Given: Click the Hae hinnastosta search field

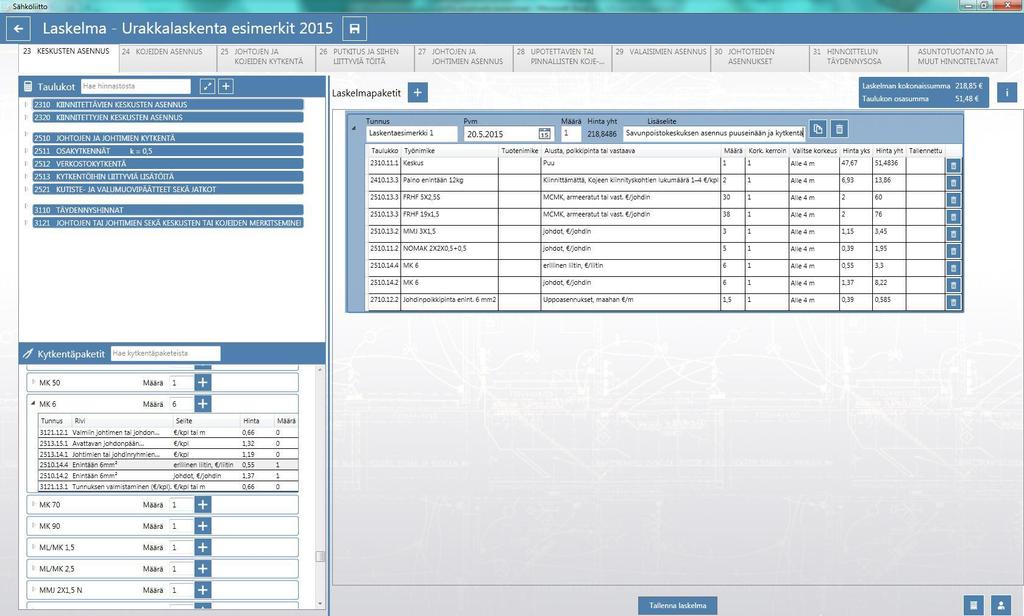Looking at the screenshot, I should pos(136,86).
